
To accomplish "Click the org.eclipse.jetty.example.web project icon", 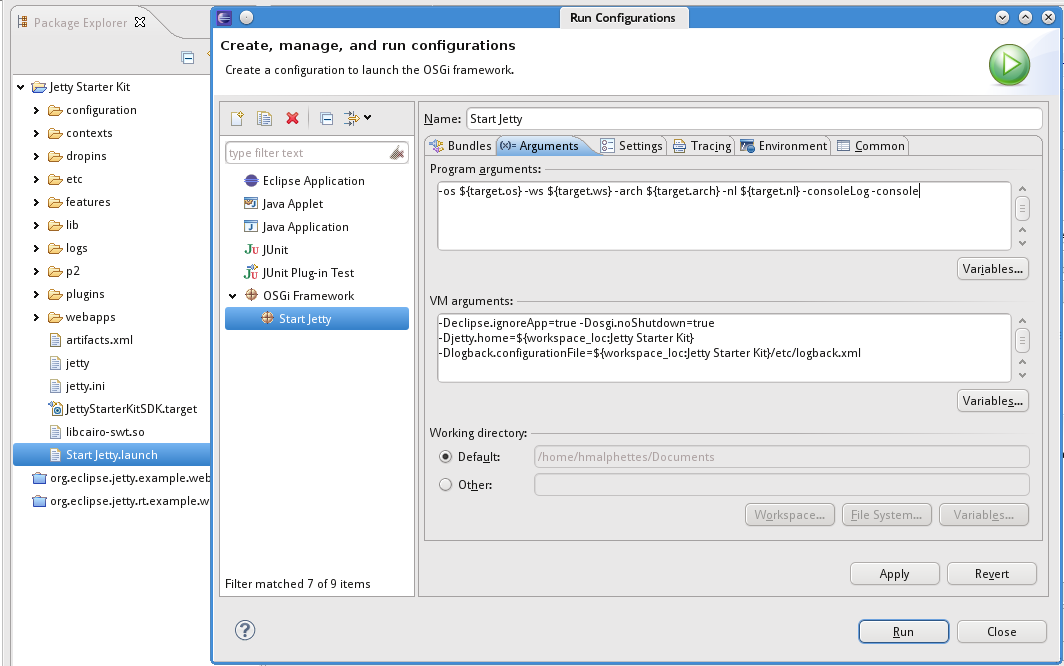I will click(x=39, y=478).
